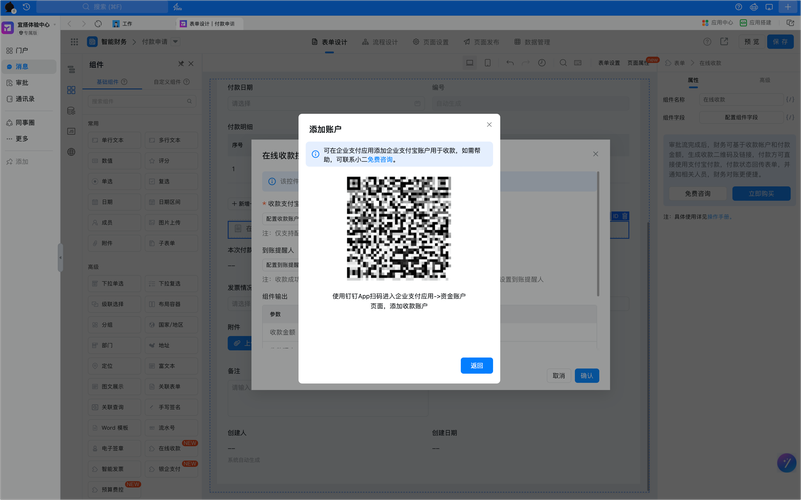Viewport: 801px width, 500px height.
Task: Switch to the mobile phone preview icon
Action: (487, 63)
